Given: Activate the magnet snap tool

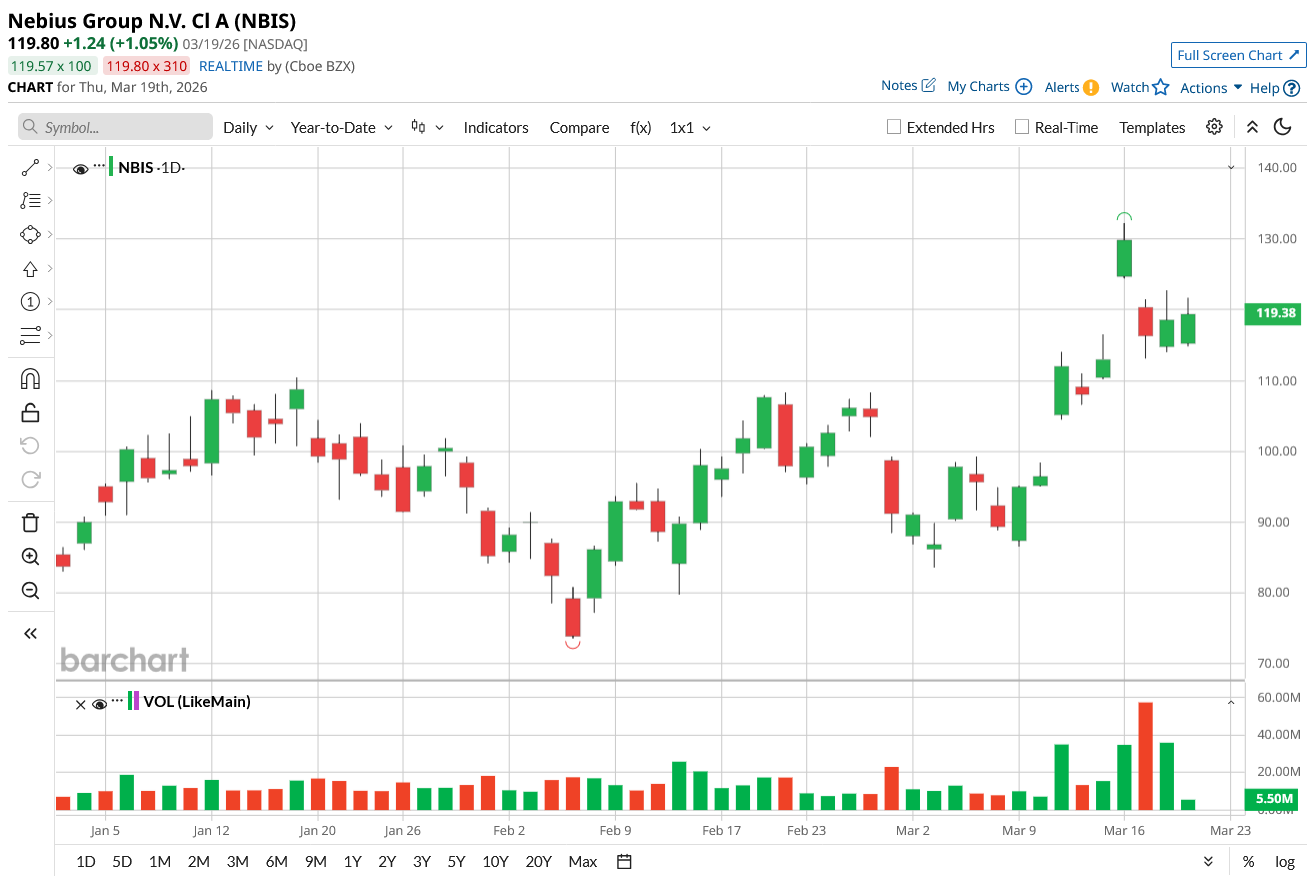Looking at the screenshot, I should click(x=30, y=379).
